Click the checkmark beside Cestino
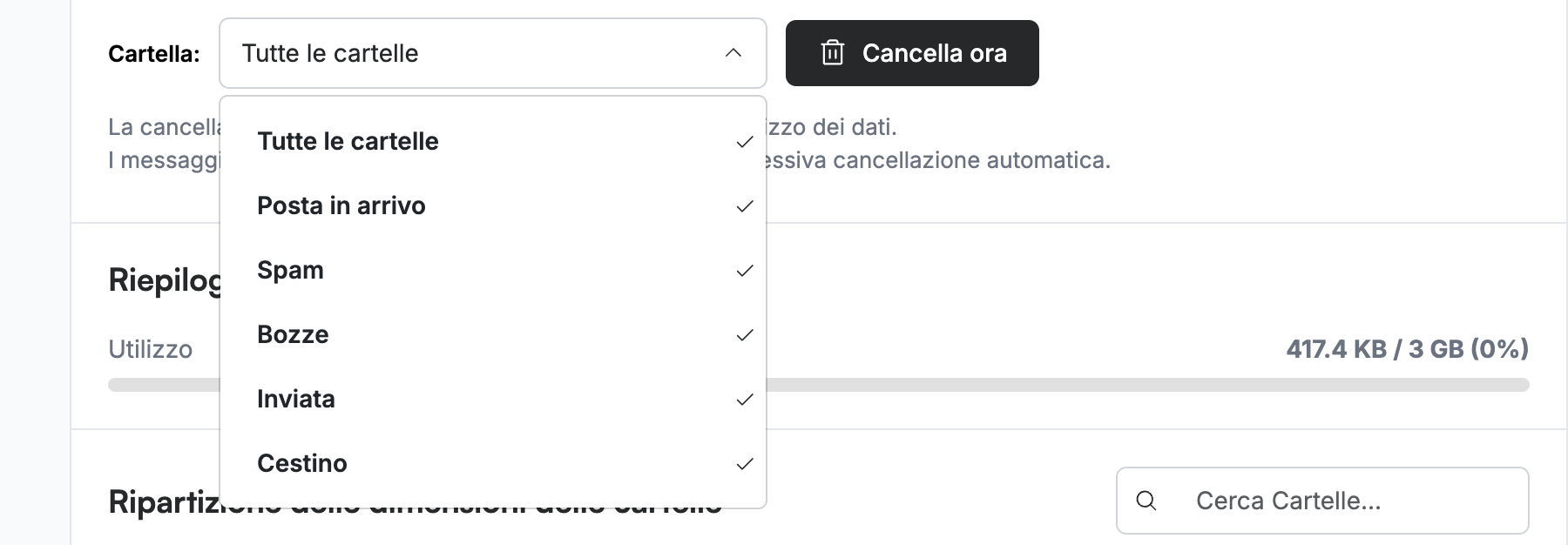1568x545 pixels. [x=745, y=464]
